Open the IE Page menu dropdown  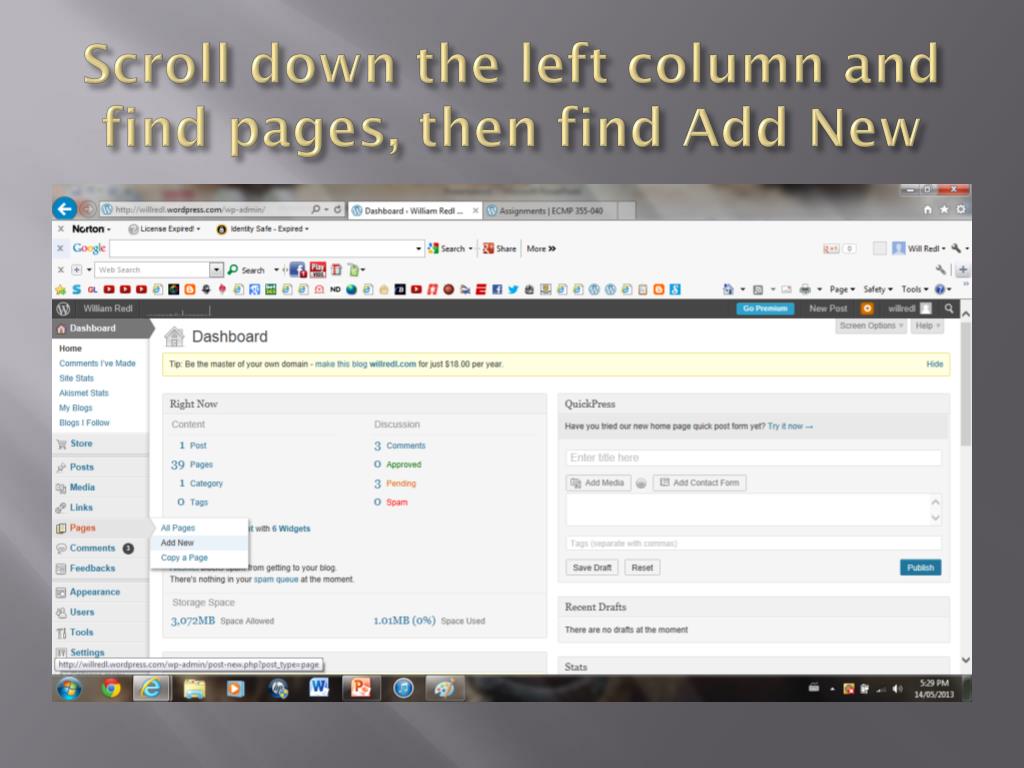842,289
